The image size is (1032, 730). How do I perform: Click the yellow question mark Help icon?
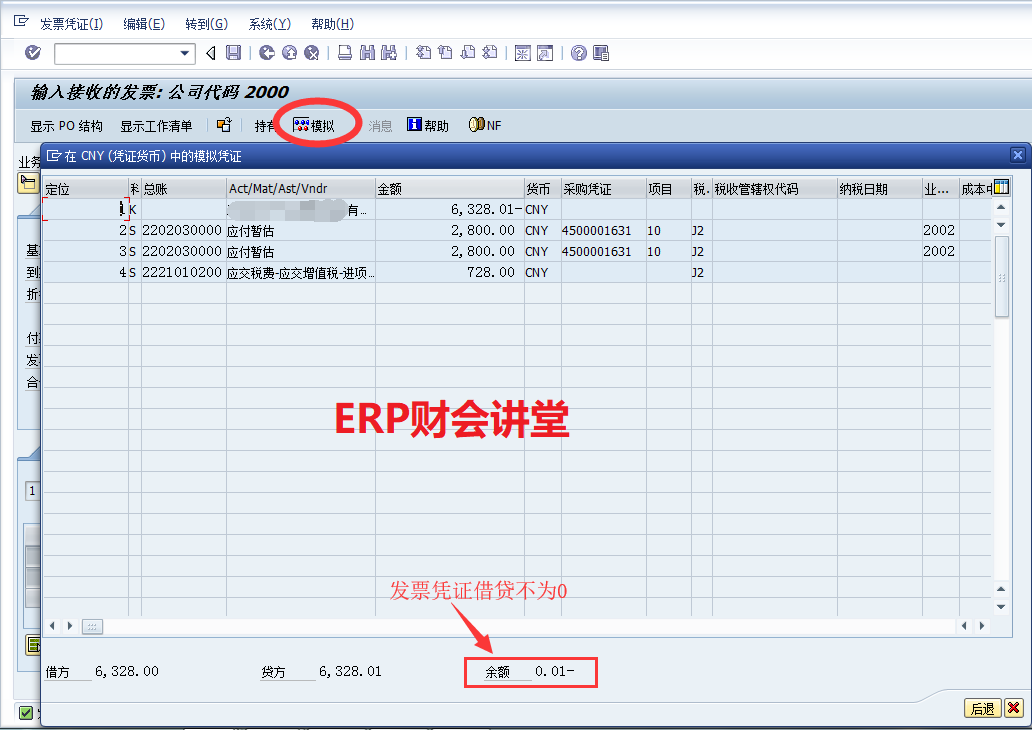click(578, 53)
